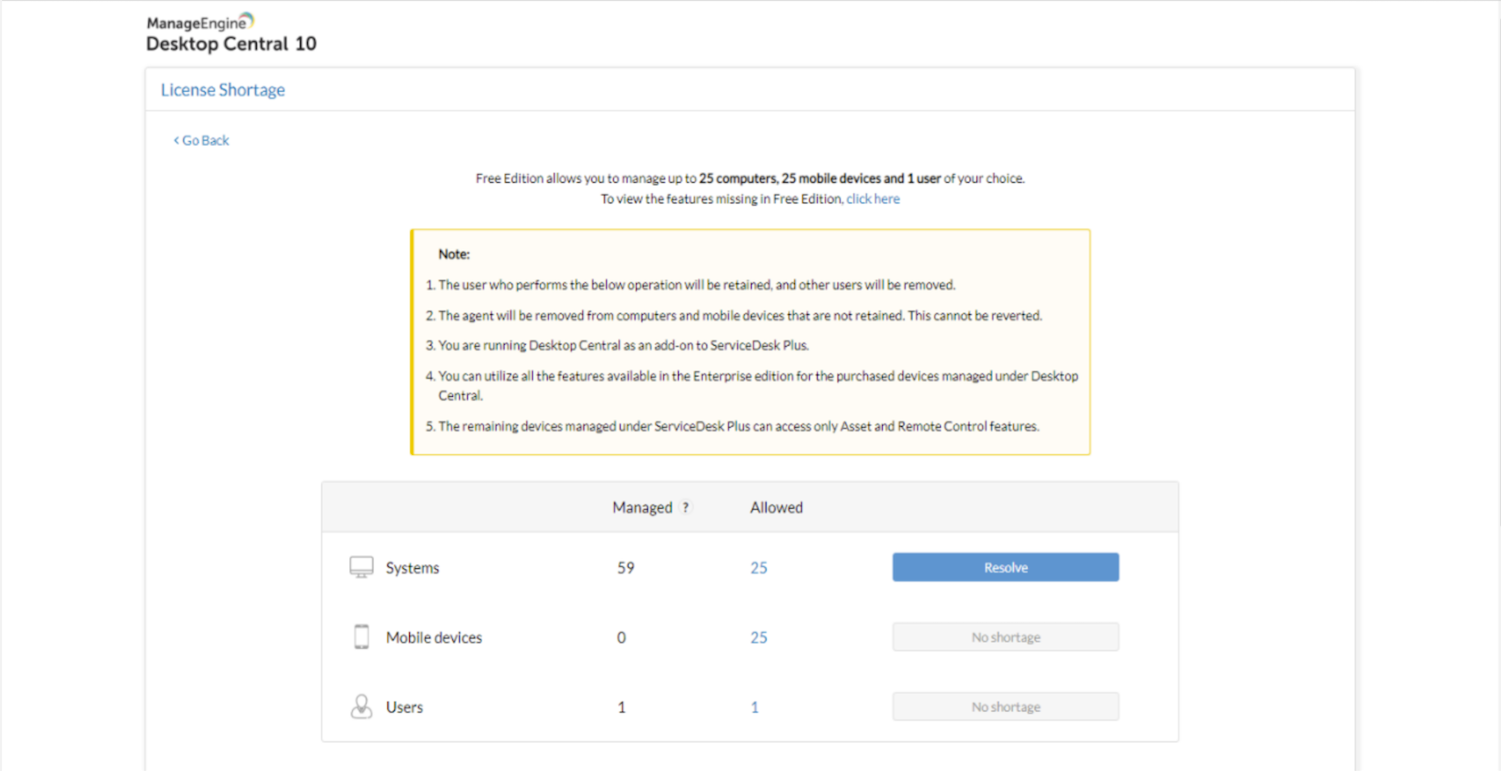Click No shortage button for Mobile devices
This screenshot has width=1501, height=771.
click(1005, 637)
